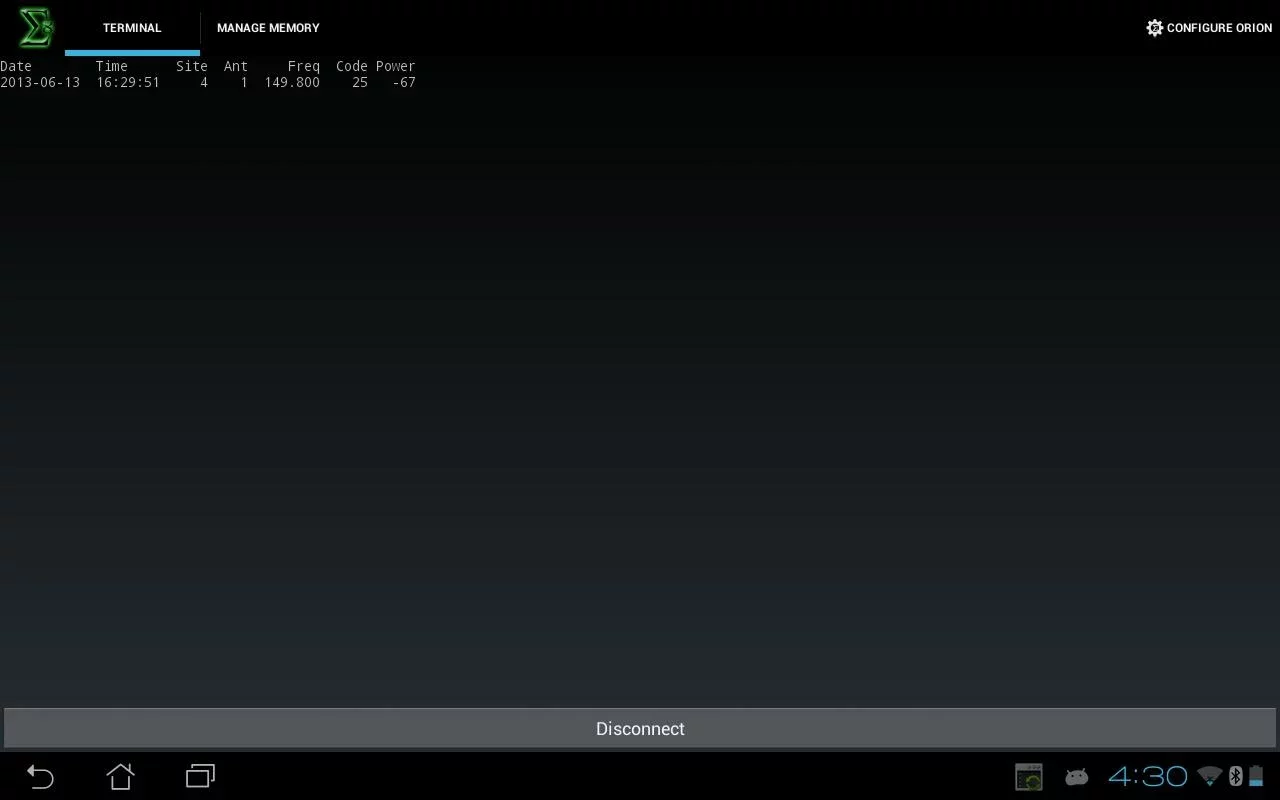Click the Code column header

[352, 66]
